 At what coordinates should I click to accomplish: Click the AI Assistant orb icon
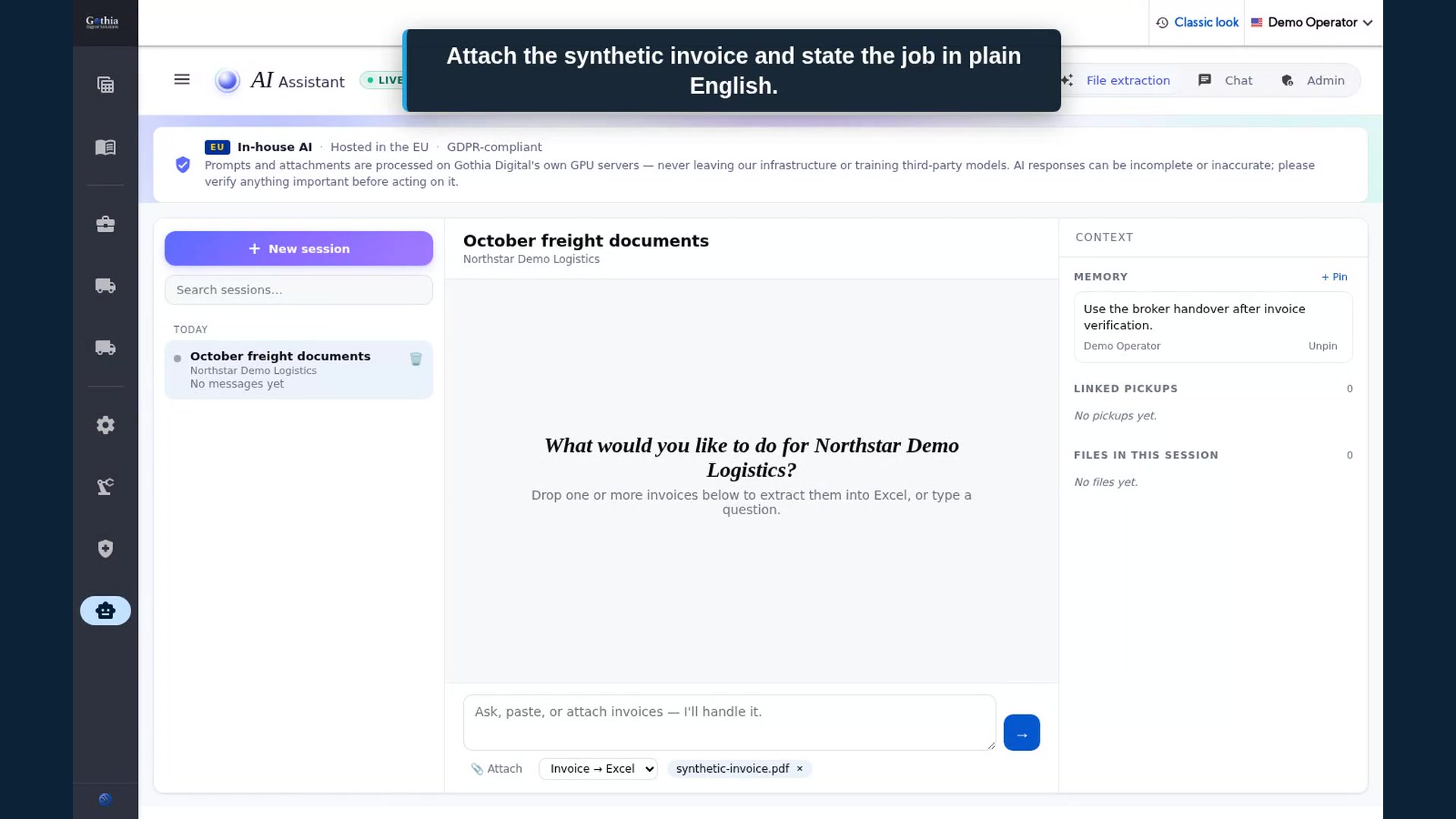pos(227,80)
